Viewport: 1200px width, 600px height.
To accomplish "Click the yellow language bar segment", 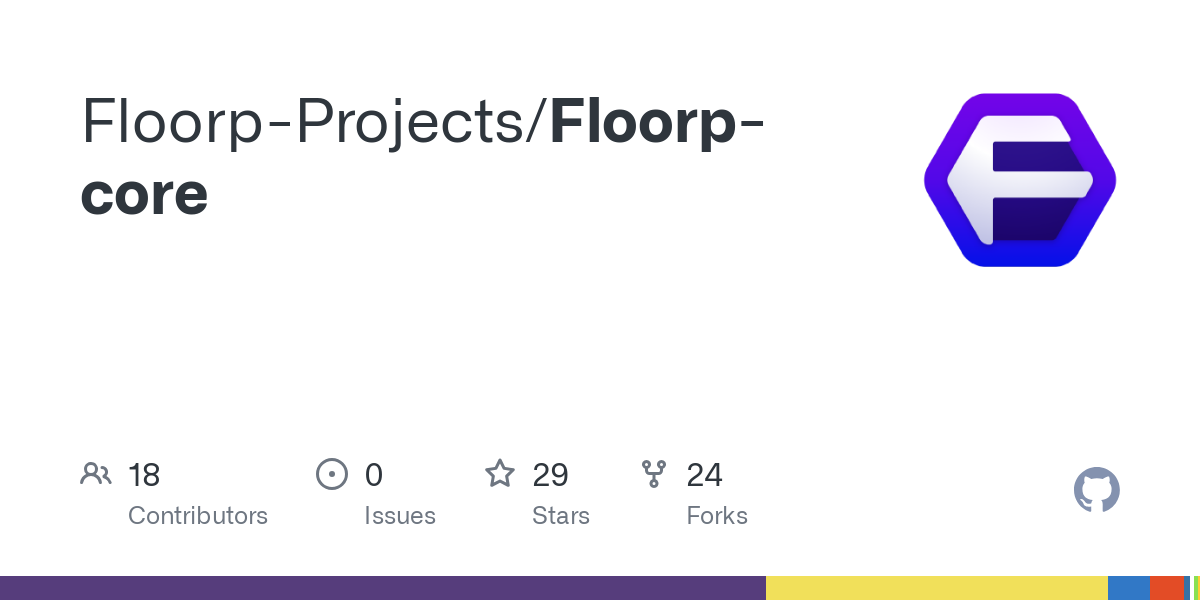I will point(936,588).
